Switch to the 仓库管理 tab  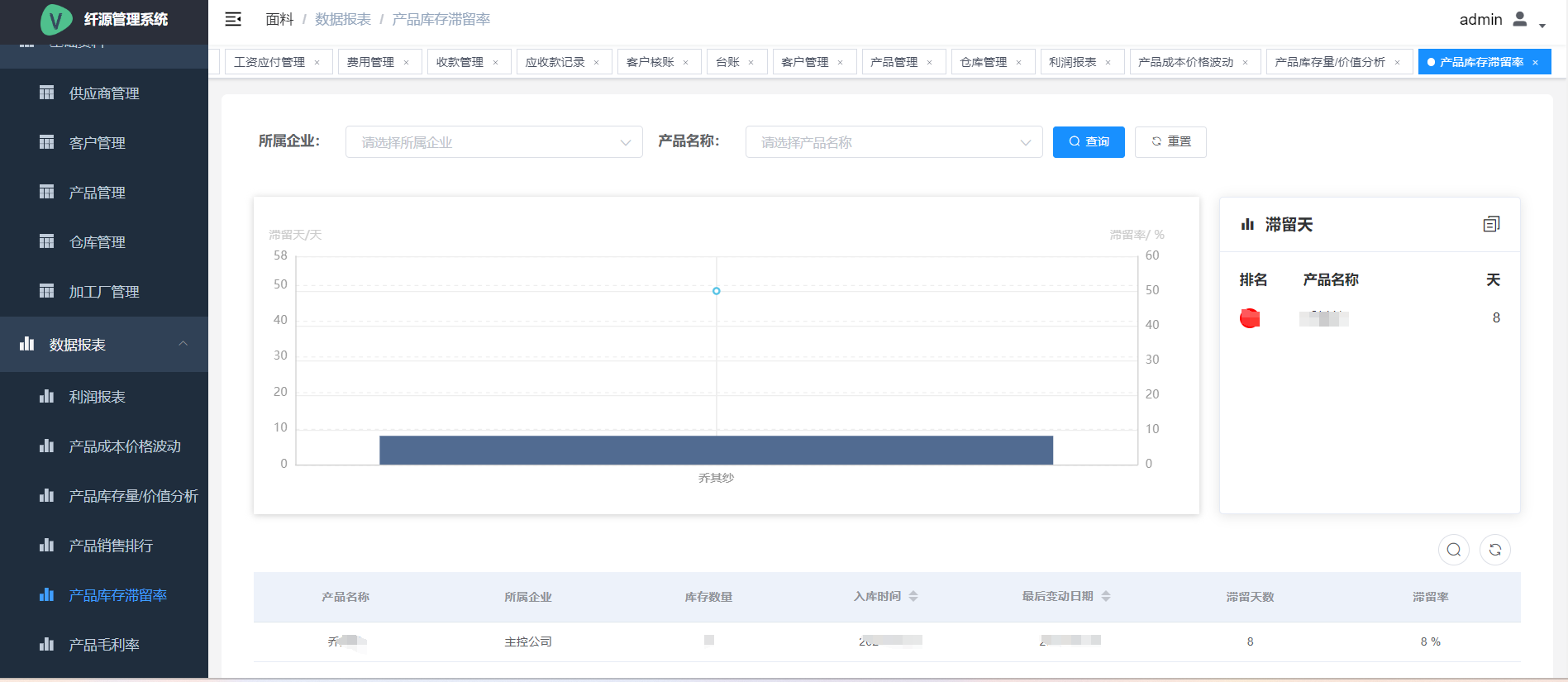click(x=983, y=62)
